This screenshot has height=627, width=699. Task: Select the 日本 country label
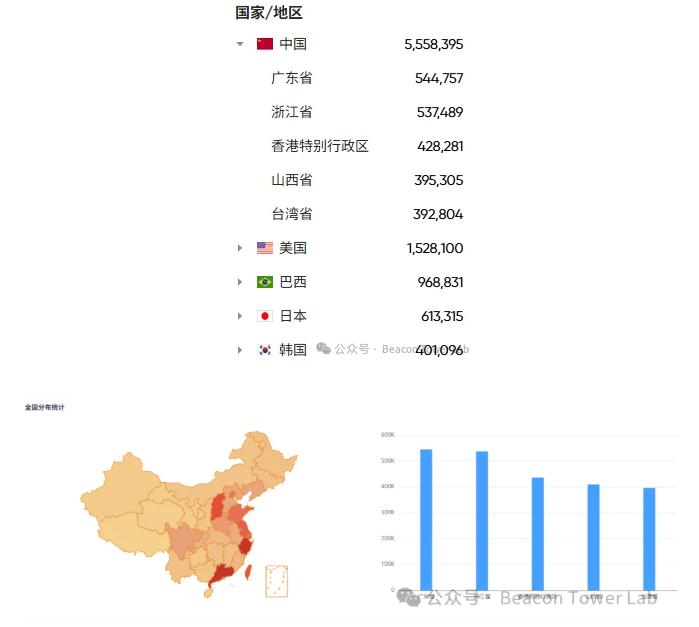coord(293,316)
